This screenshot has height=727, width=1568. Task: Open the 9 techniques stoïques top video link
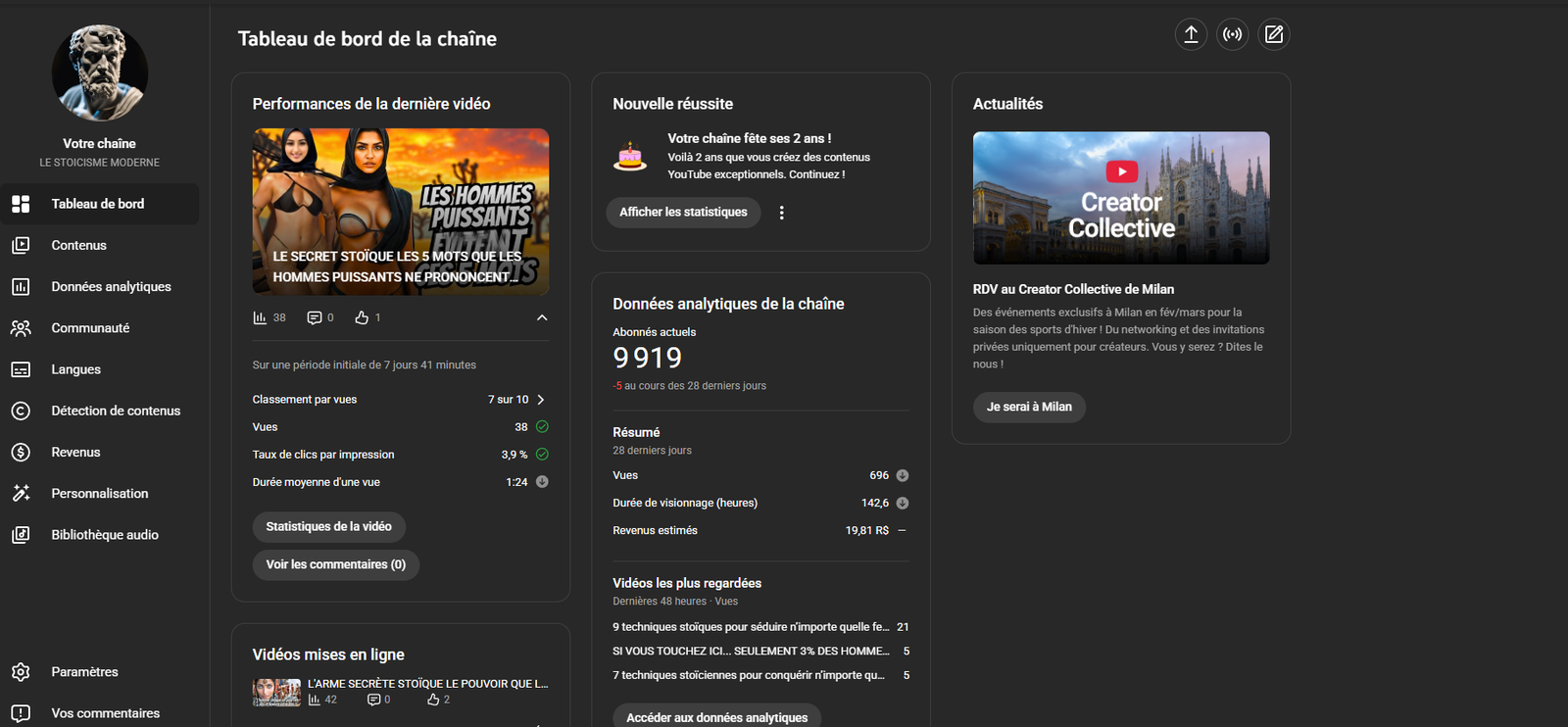coord(751,627)
